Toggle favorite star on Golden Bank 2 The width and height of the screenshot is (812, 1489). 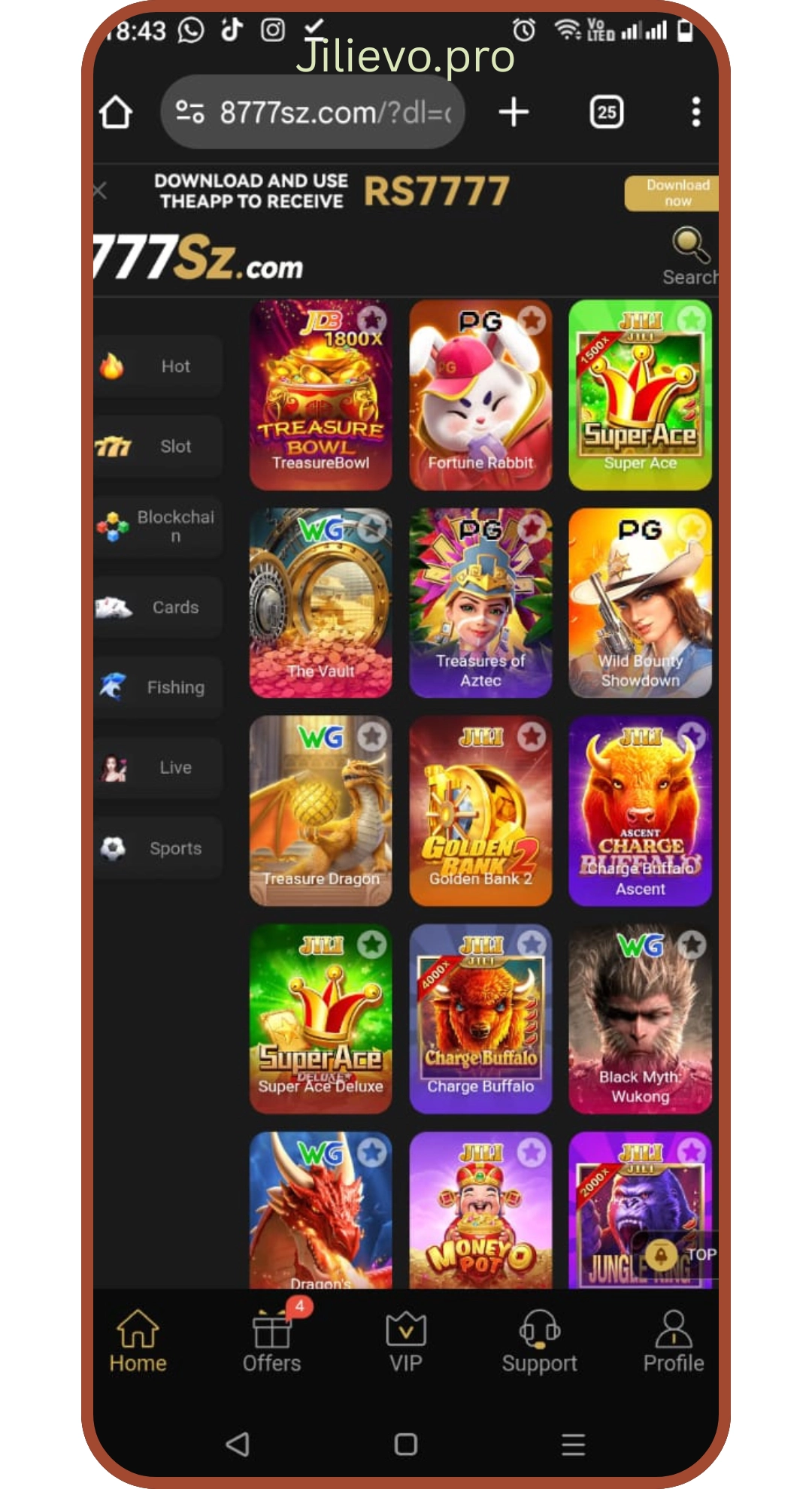tap(532, 735)
